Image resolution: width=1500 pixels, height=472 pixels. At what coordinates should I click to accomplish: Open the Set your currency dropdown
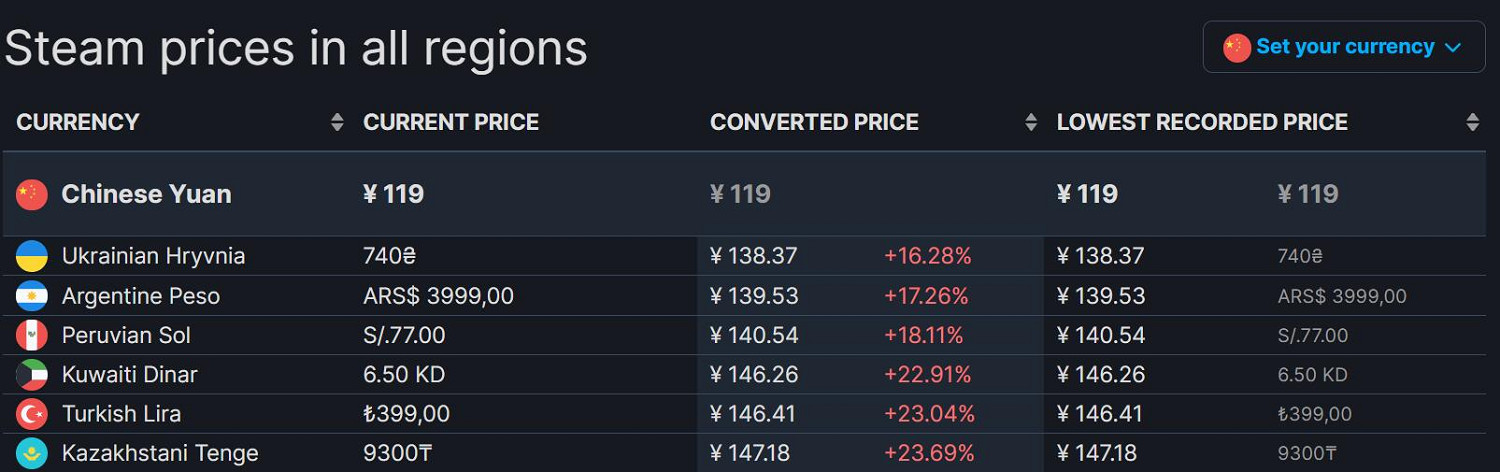pyautogui.click(x=1344, y=47)
